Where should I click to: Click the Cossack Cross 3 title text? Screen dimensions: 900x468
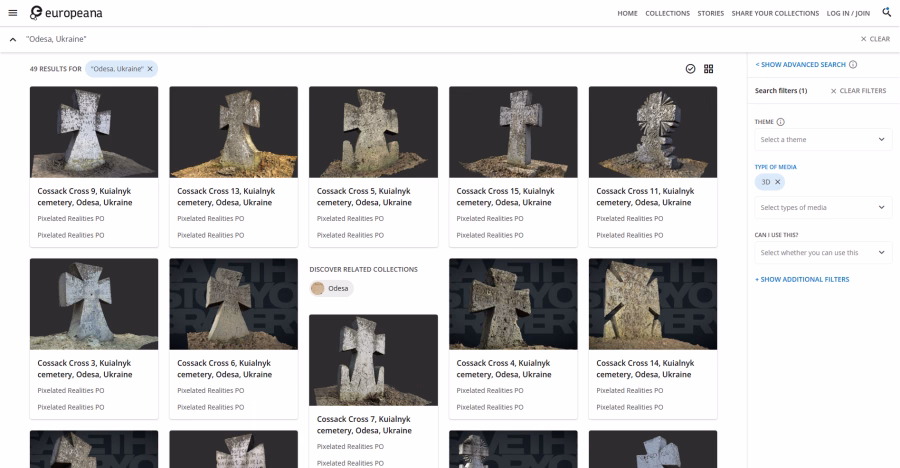[x=85, y=369]
